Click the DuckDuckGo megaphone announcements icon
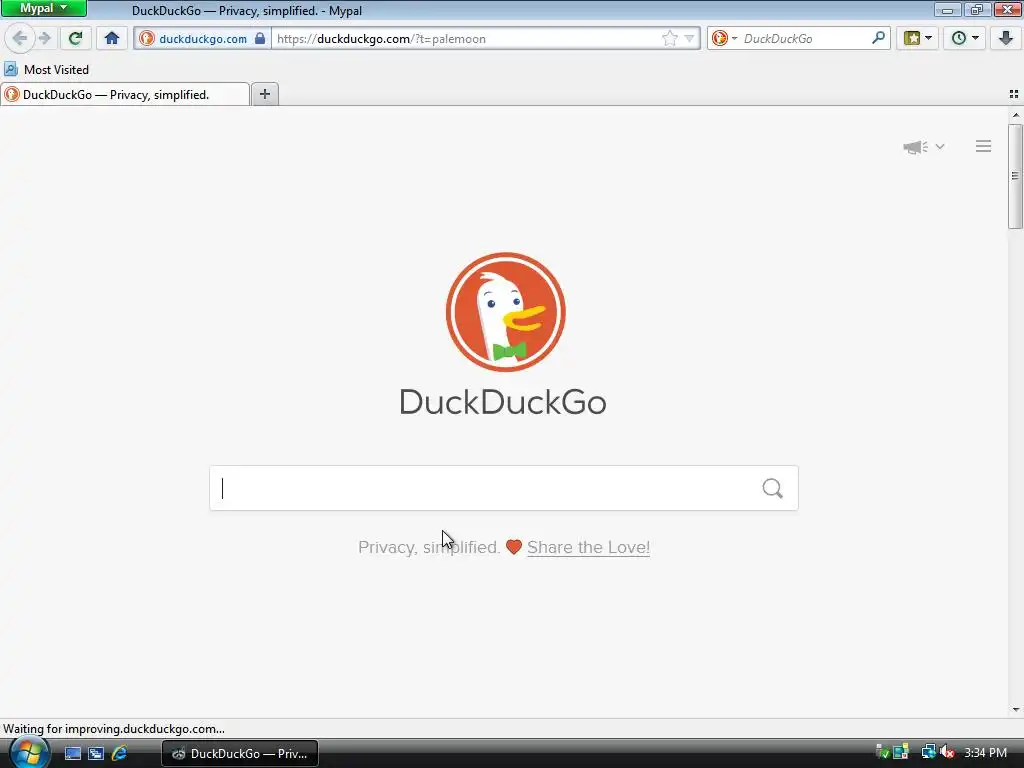The height and width of the screenshot is (768, 1024). tap(915, 147)
